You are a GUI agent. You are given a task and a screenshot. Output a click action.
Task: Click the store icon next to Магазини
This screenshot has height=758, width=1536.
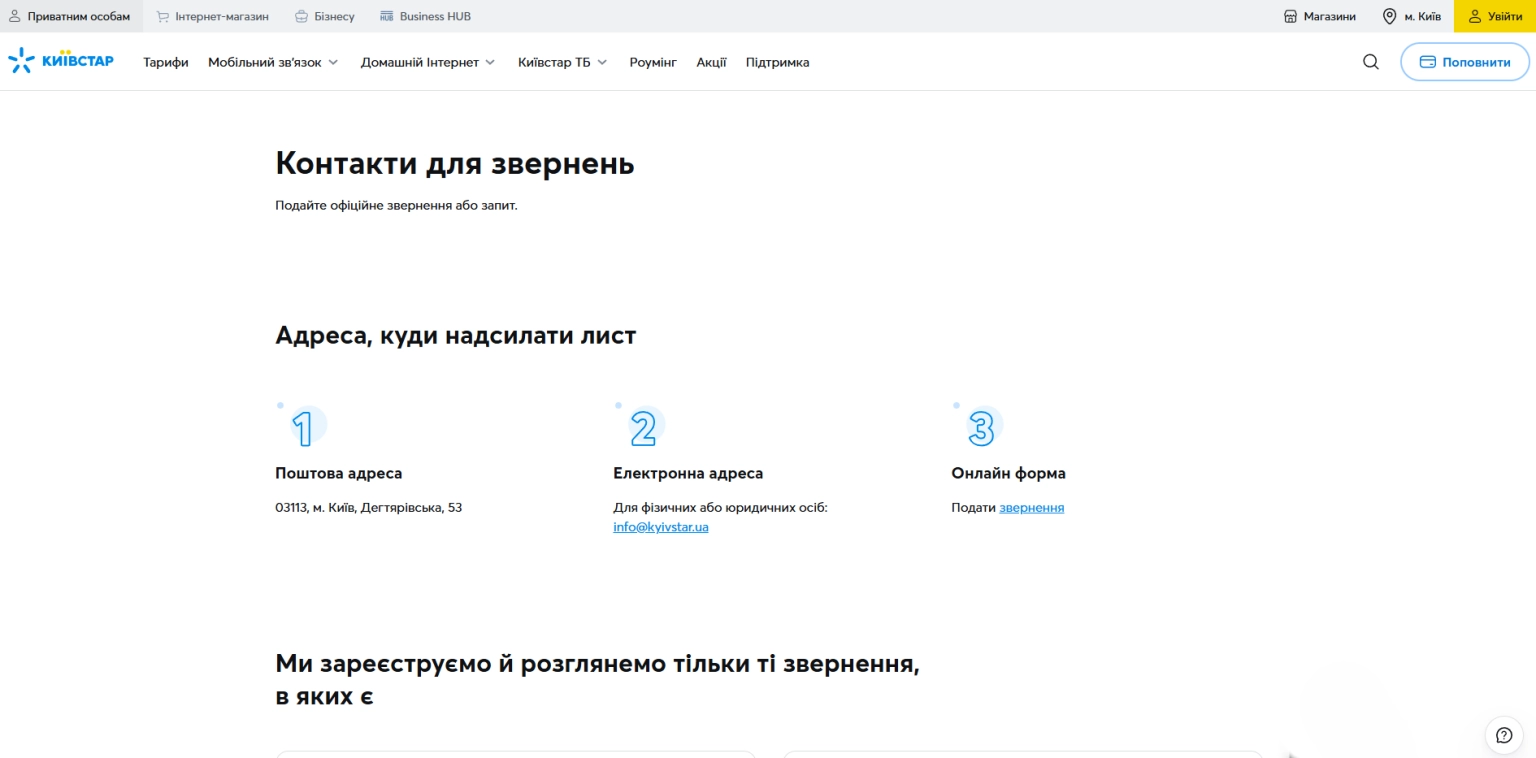point(1291,16)
